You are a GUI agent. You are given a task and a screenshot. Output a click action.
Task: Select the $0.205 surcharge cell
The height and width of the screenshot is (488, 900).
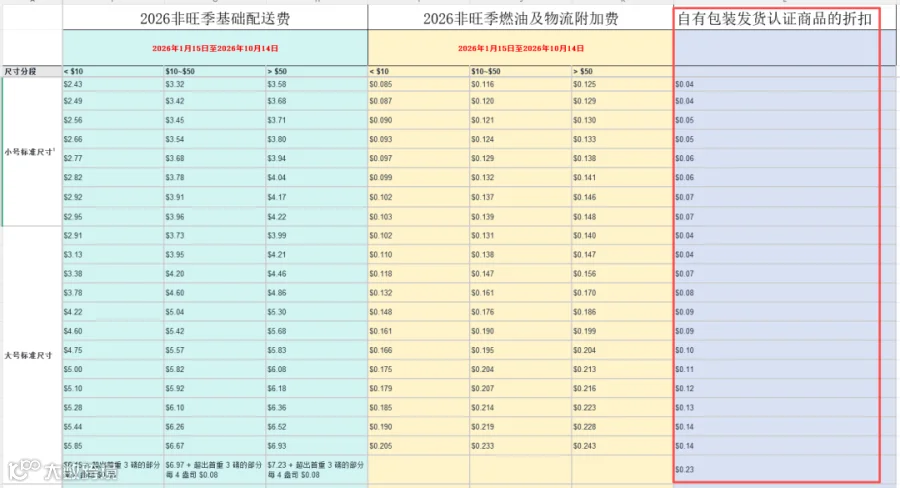pos(418,446)
